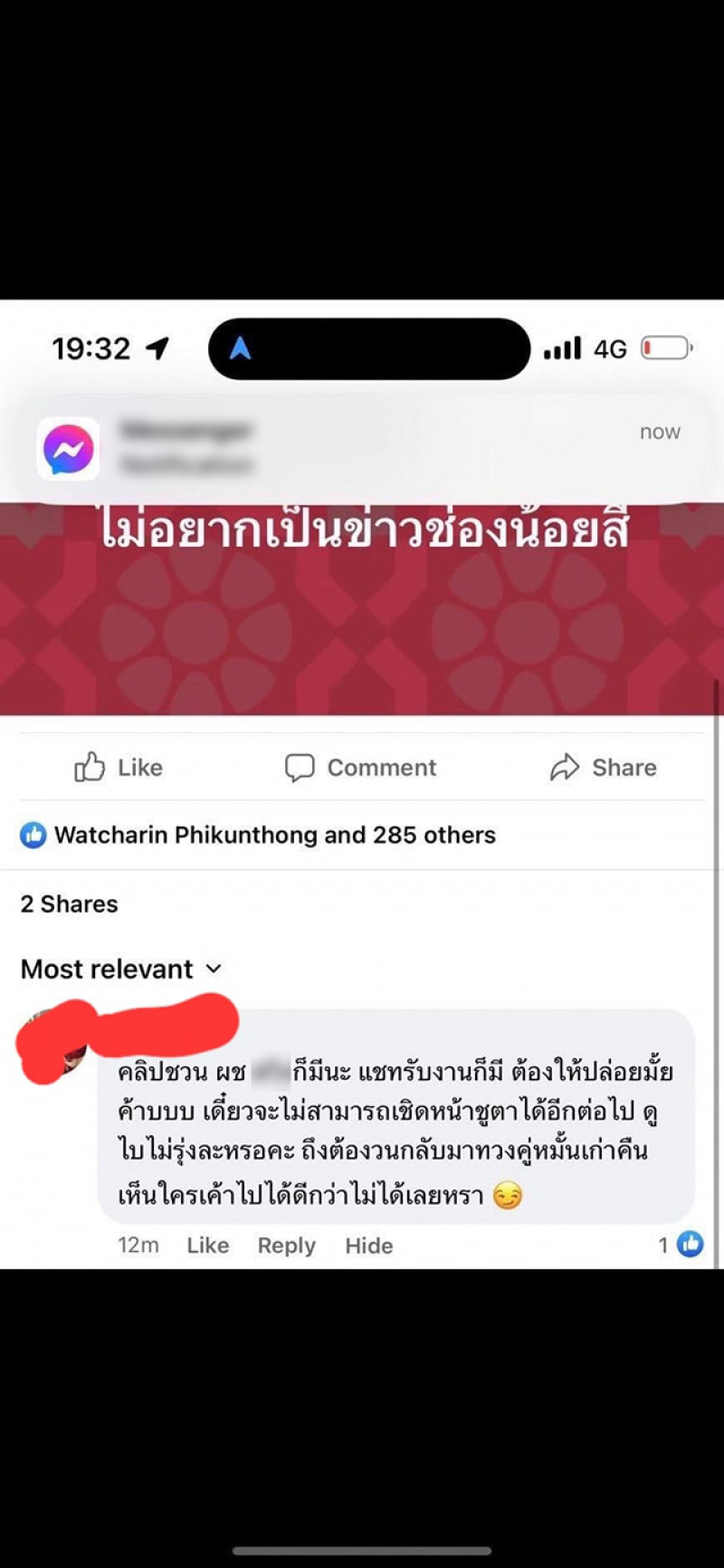Image resolution: width=724 pixels, height=1568 pixels.
Task: Tap the Share arrow icon
Action: pyautogui.click(x=565, y=767)
